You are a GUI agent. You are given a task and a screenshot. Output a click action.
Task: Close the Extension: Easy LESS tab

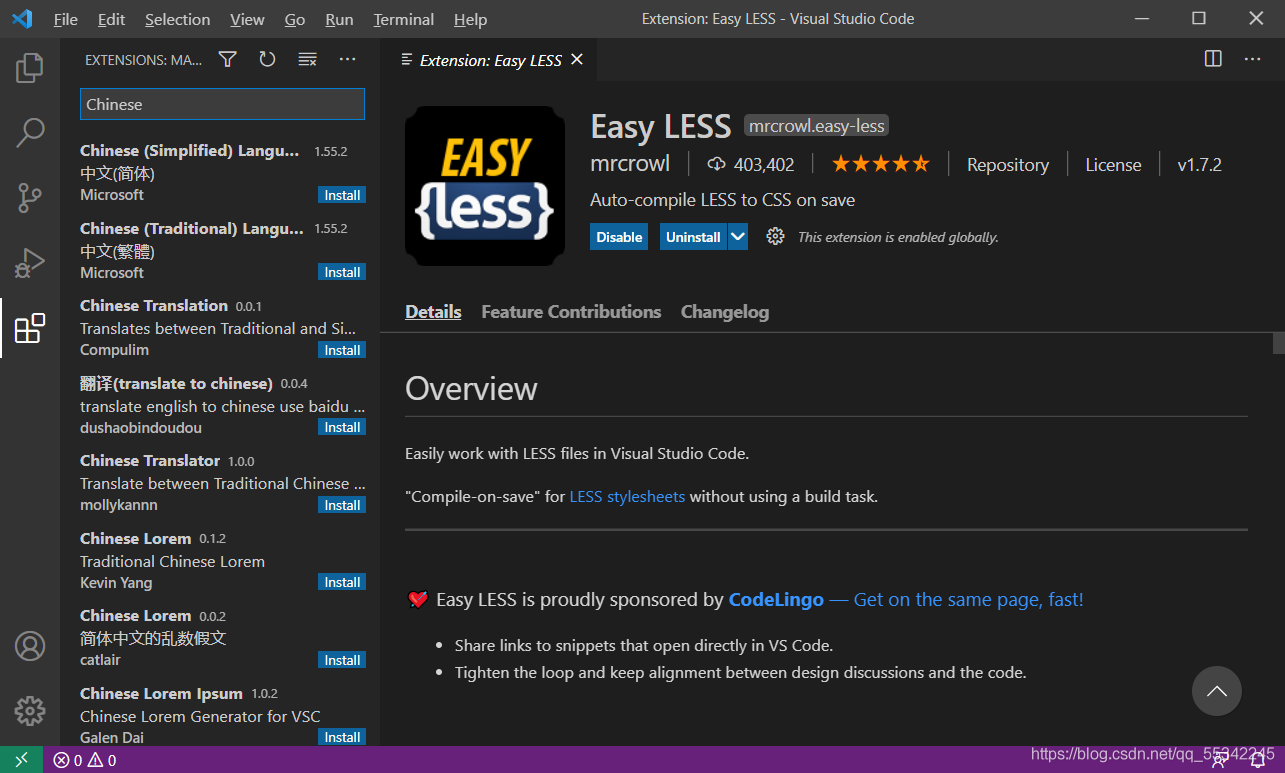click(577, 60)
